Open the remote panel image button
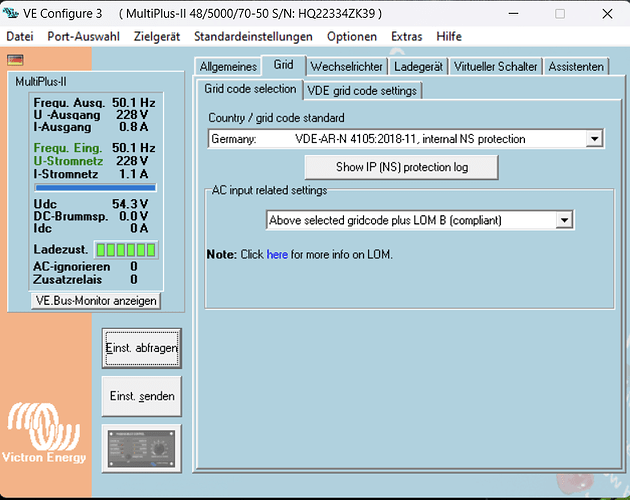Image resolution: width=630 pixels, height=500 pixels. tap(141, 449)
